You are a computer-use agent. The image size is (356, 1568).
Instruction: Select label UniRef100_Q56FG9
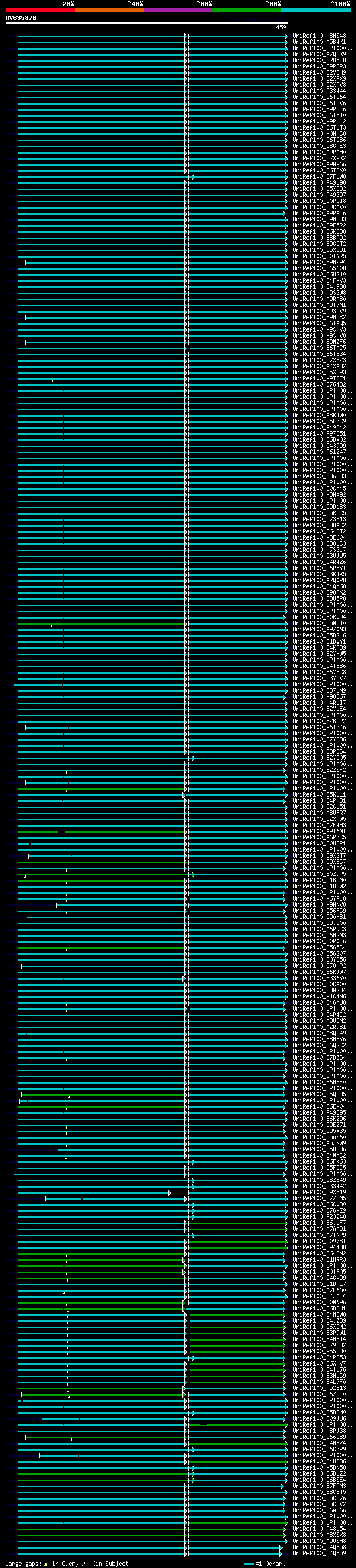tap(319, 911)
